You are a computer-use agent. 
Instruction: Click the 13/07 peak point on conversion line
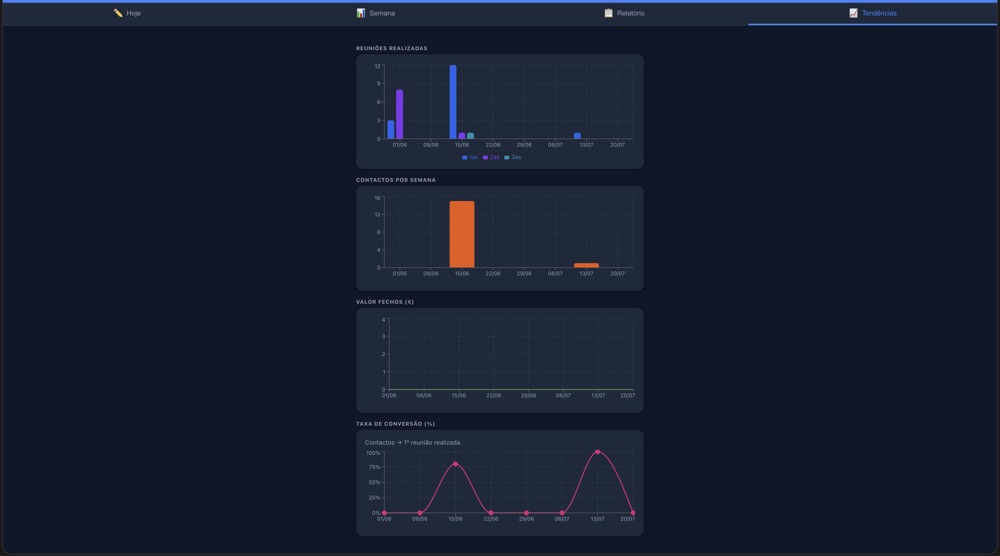[x=598, y=452]
